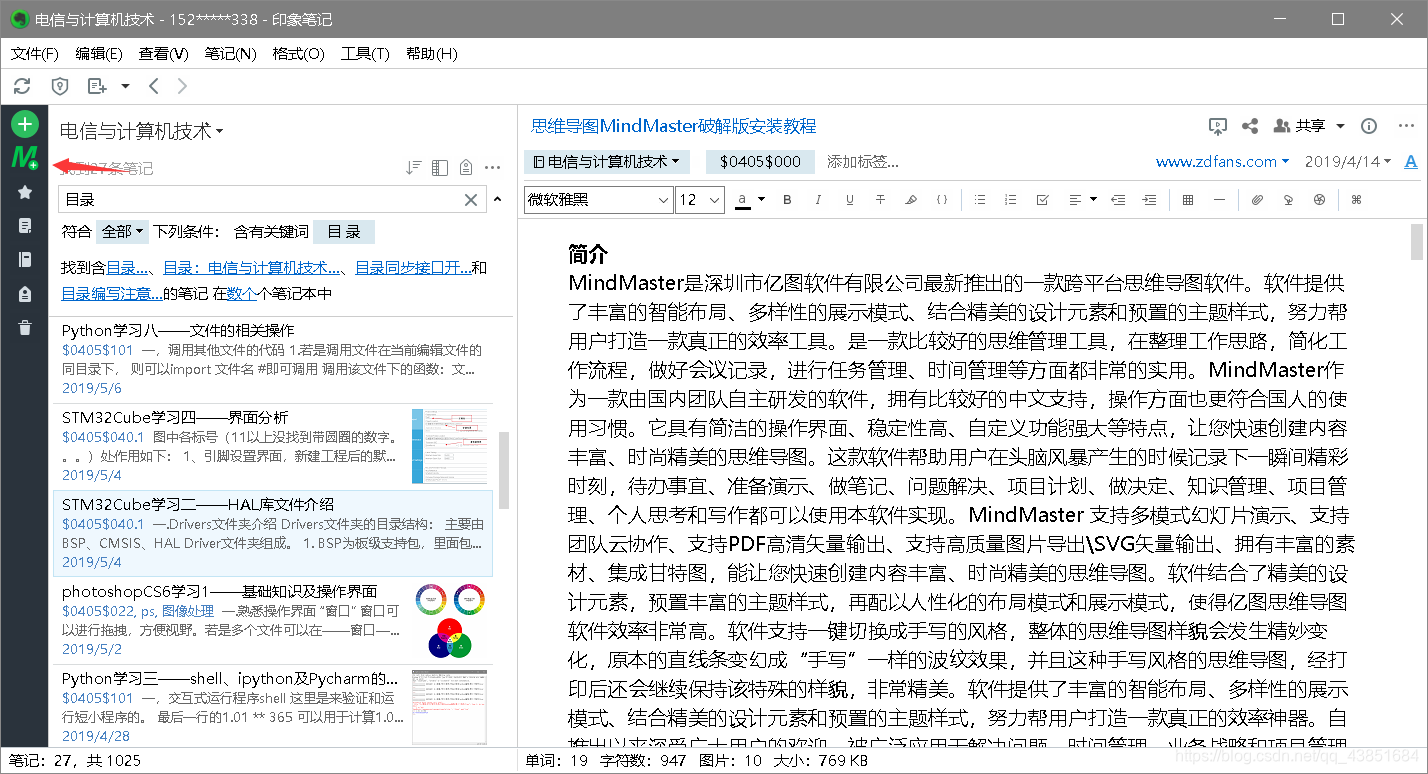Click the green M new Markdown note icon
The image size is (1428, 774).
pos(25,158)
